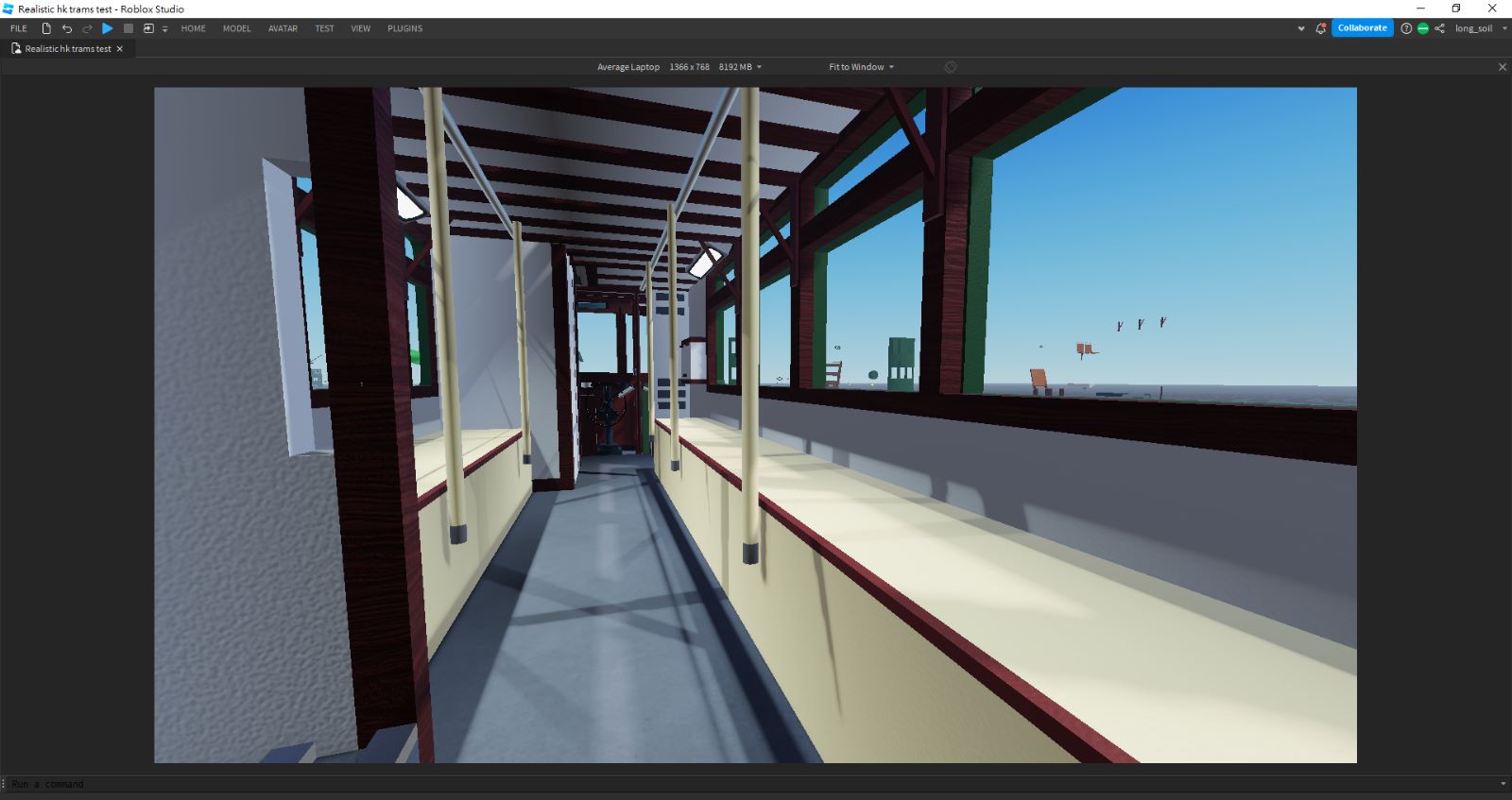Viewport: 1512px width, 800px height.
Task: Toggle device orientation rotate icon
Action: (951, 67)
